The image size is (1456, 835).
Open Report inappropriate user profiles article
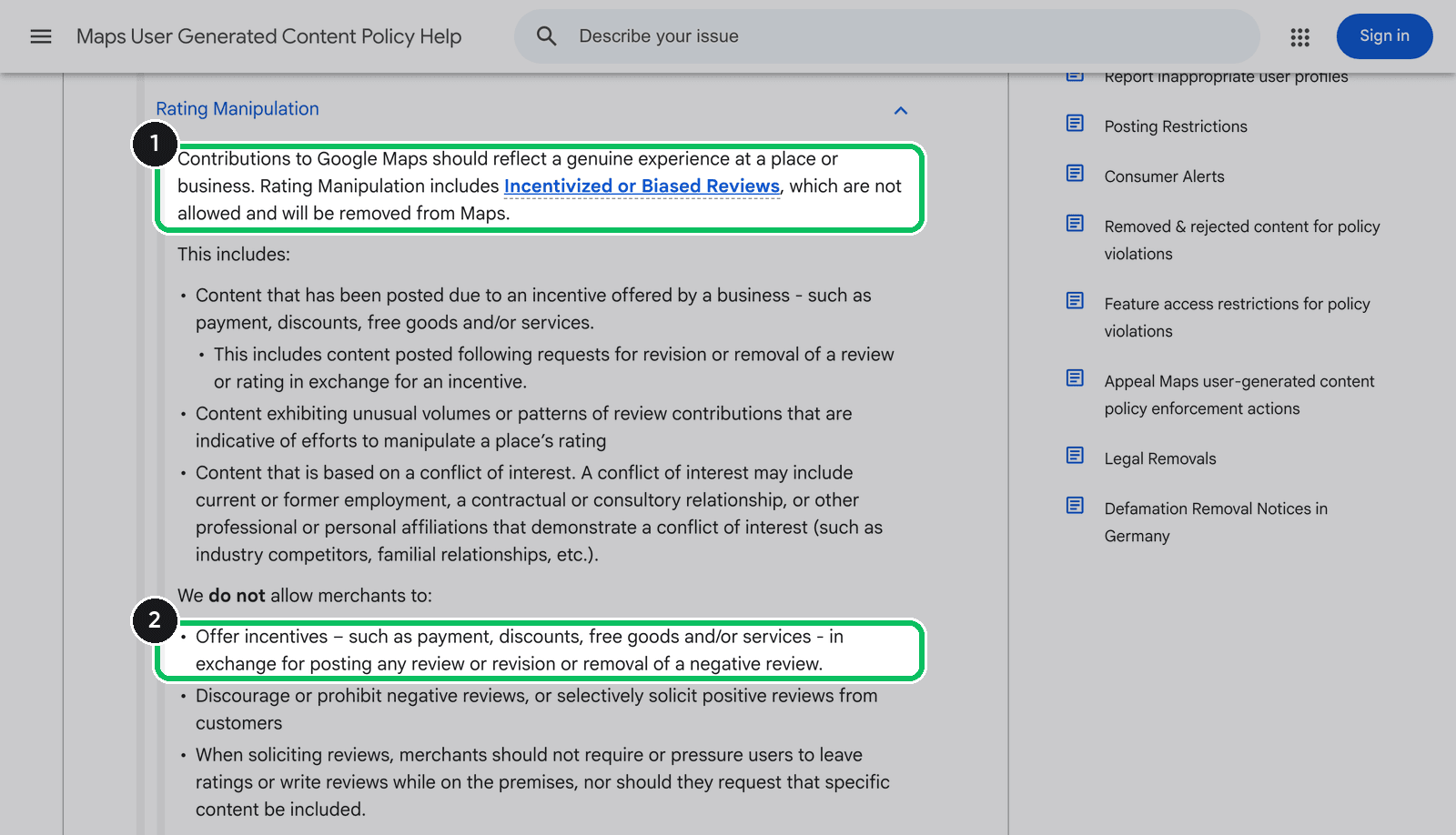1226,78
